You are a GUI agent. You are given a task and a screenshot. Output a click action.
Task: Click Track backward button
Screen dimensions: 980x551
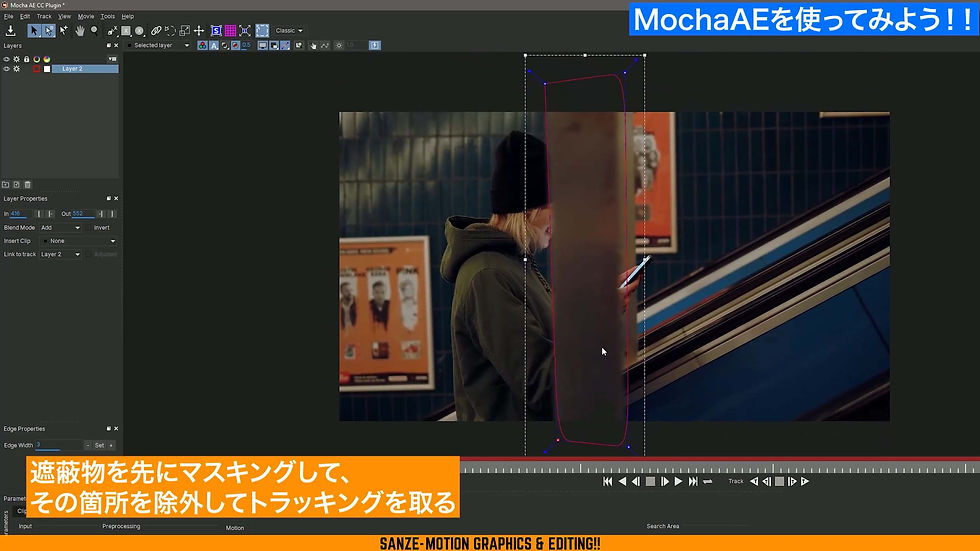pyautogui.click(x=754, y=482)
